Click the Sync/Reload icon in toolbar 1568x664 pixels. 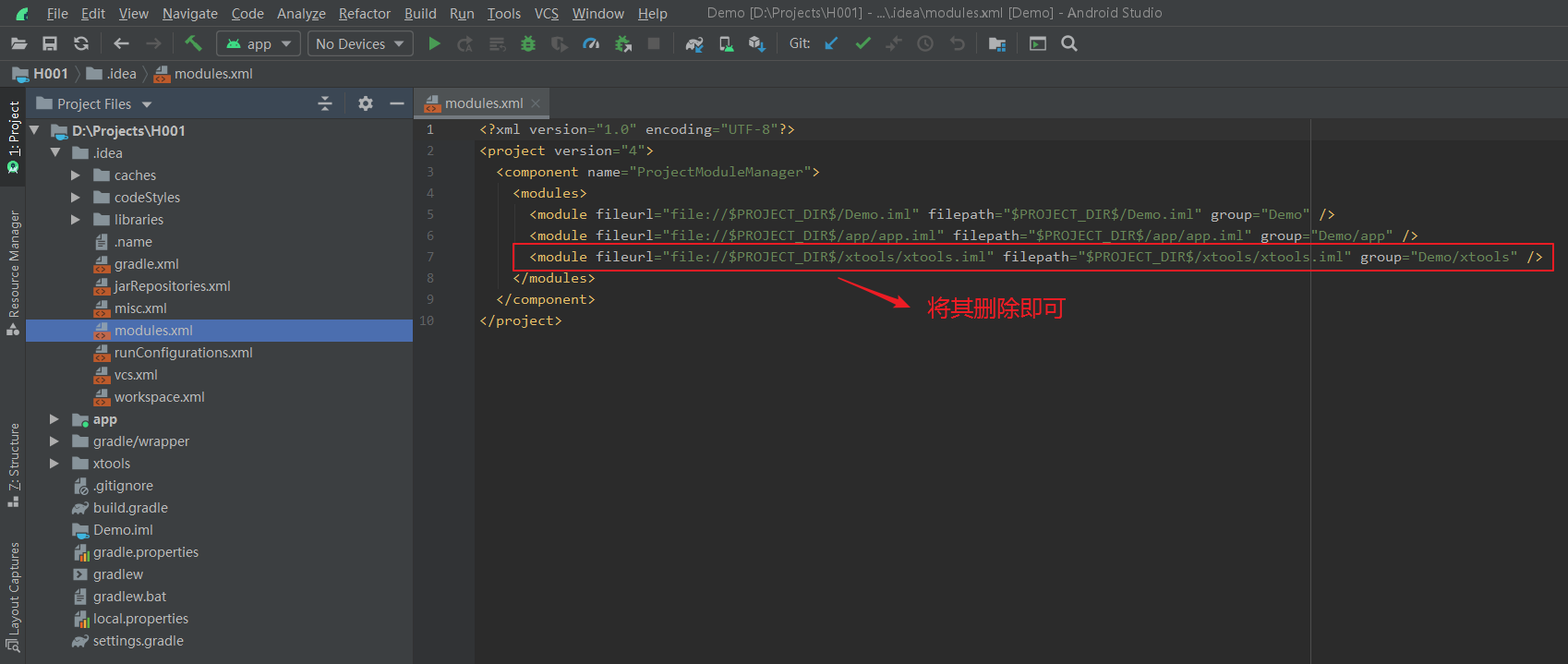click(x=81, y=43)
